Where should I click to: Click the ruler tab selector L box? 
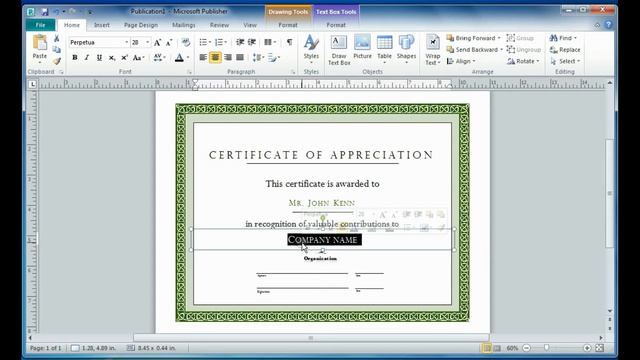[x=32, y=84]
